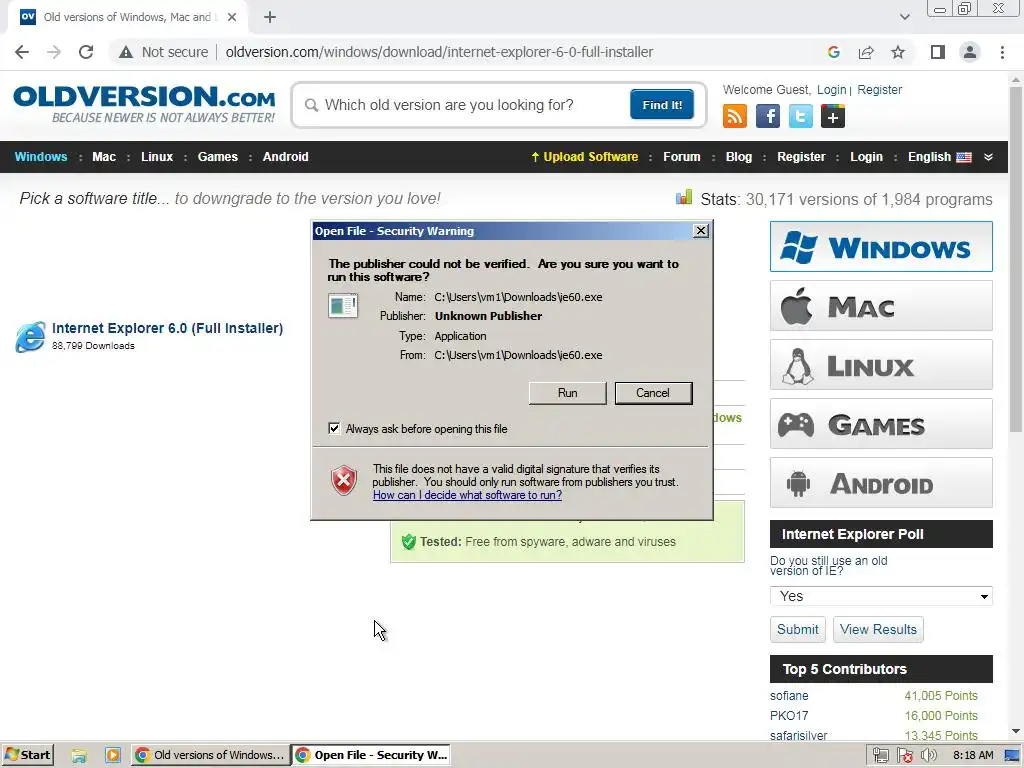Reload the oldversion.com page
Viewport: 1024px width, 768px height.
coord(86,52)
